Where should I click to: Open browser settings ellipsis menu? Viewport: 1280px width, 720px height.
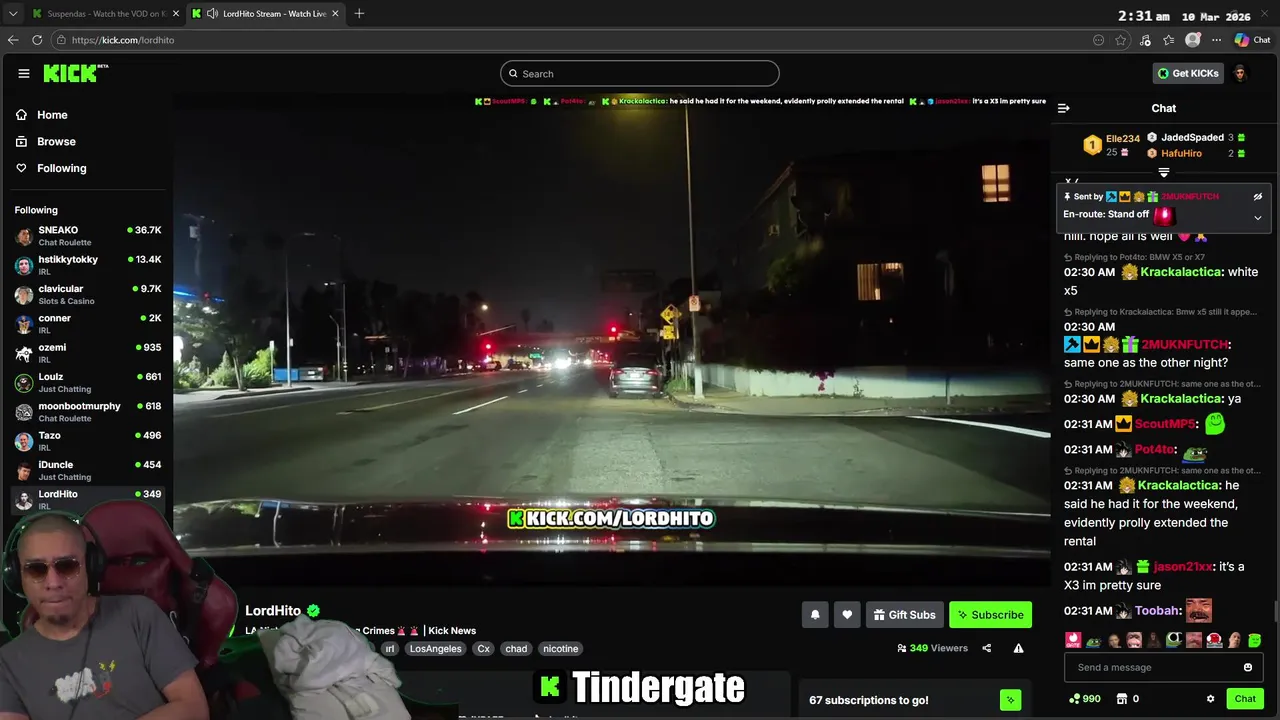(x=1216, y=40)
